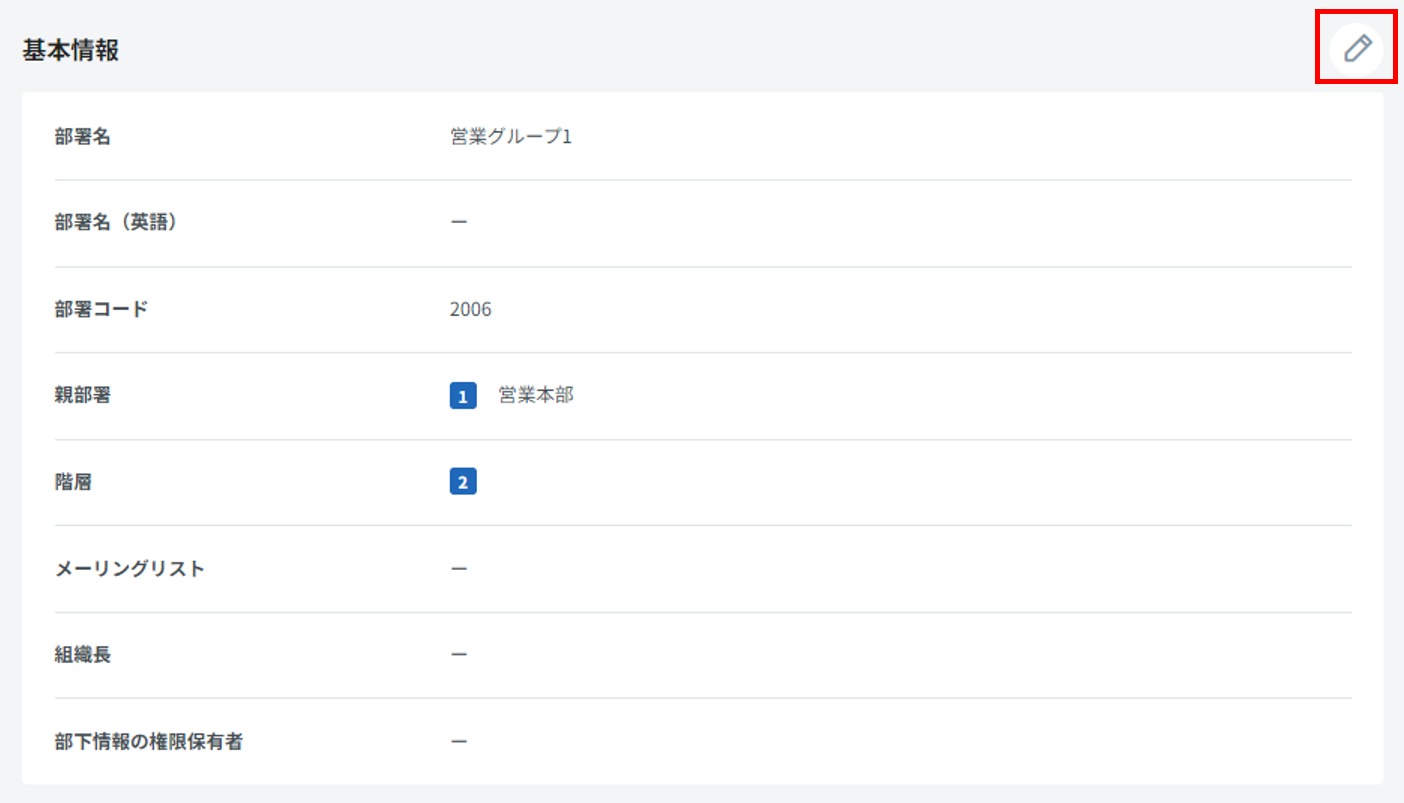Click the empty dash value for 部署名（英語）
Viewport: 1404px width, 803px height.
tap(458, 223)
